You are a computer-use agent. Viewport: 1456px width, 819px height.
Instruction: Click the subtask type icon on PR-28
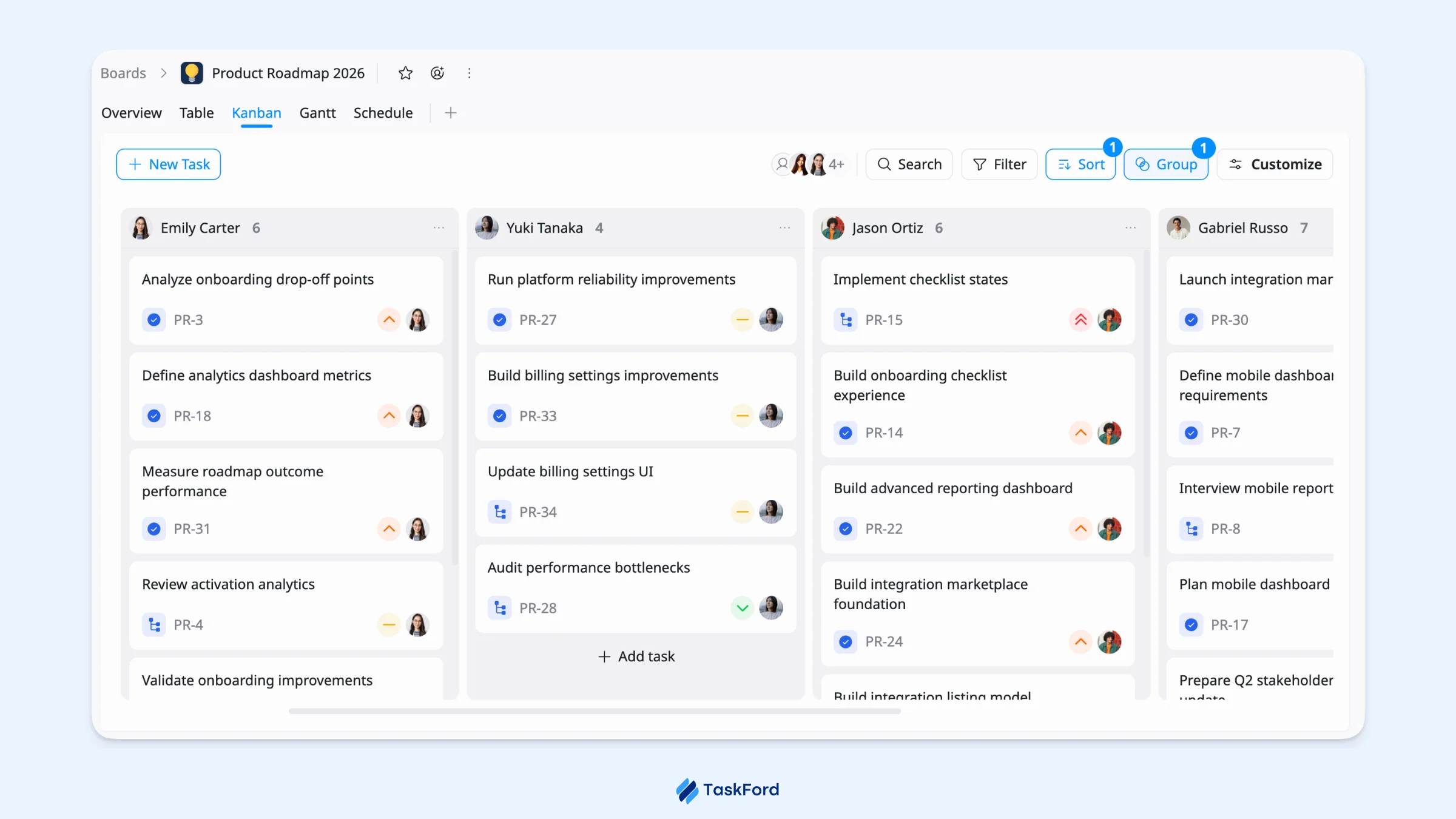coord(500,608)
